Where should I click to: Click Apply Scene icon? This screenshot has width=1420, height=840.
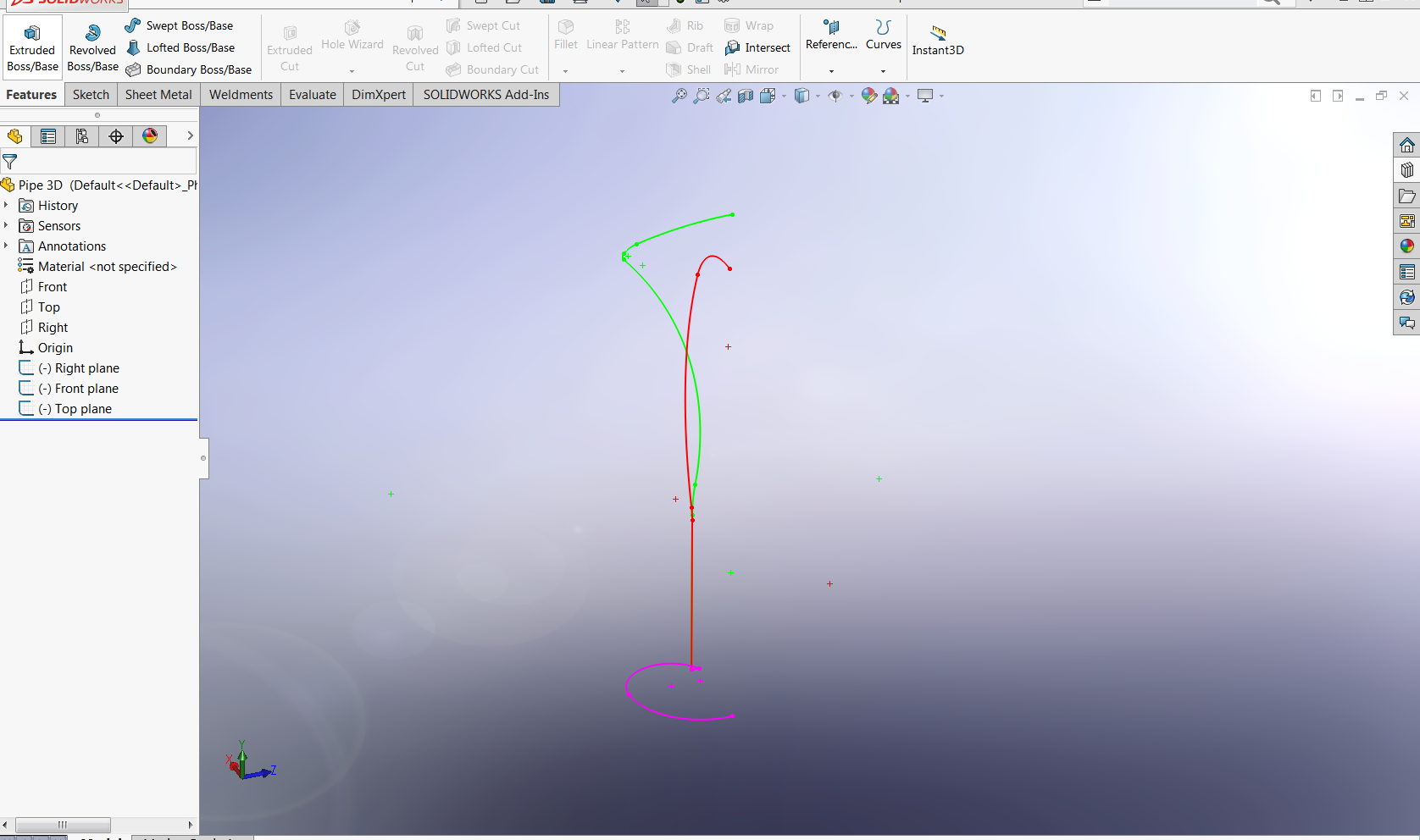pos(890,96)
